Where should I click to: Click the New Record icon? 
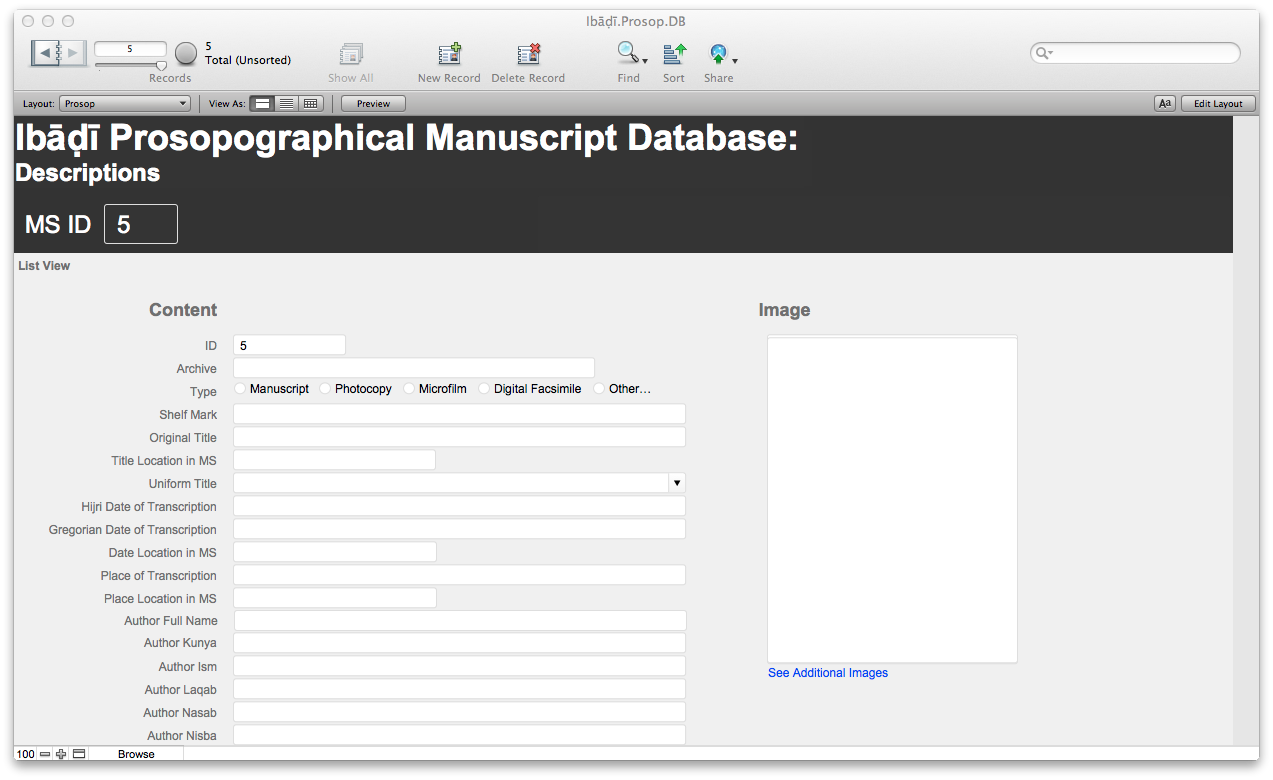click(449, 55)
